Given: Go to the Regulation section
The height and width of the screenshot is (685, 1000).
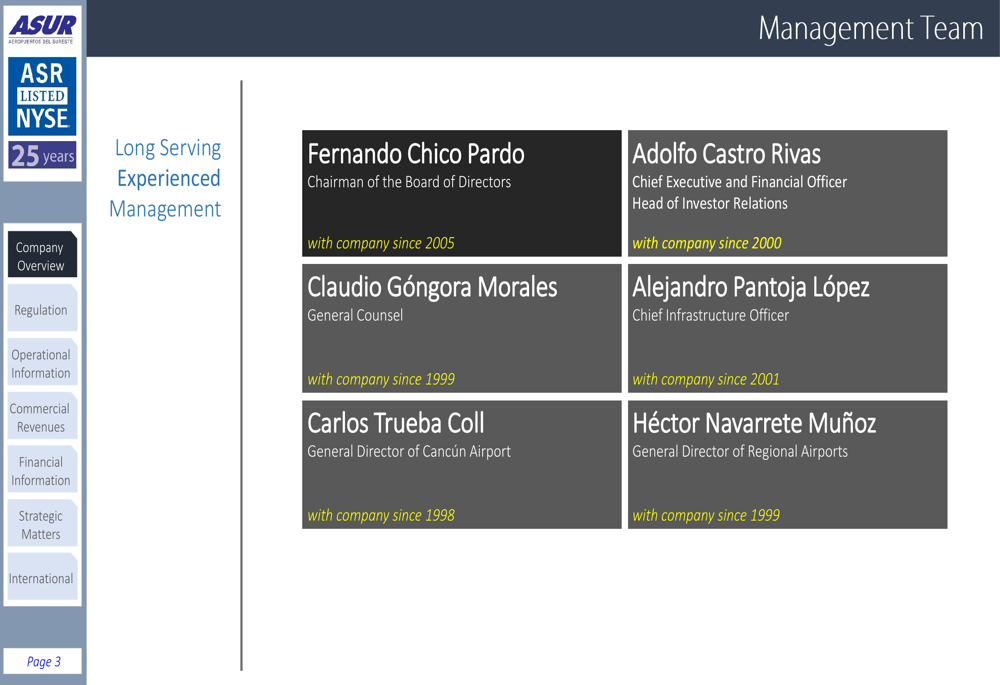Looking at the screenshot, I should click(41, 310).
